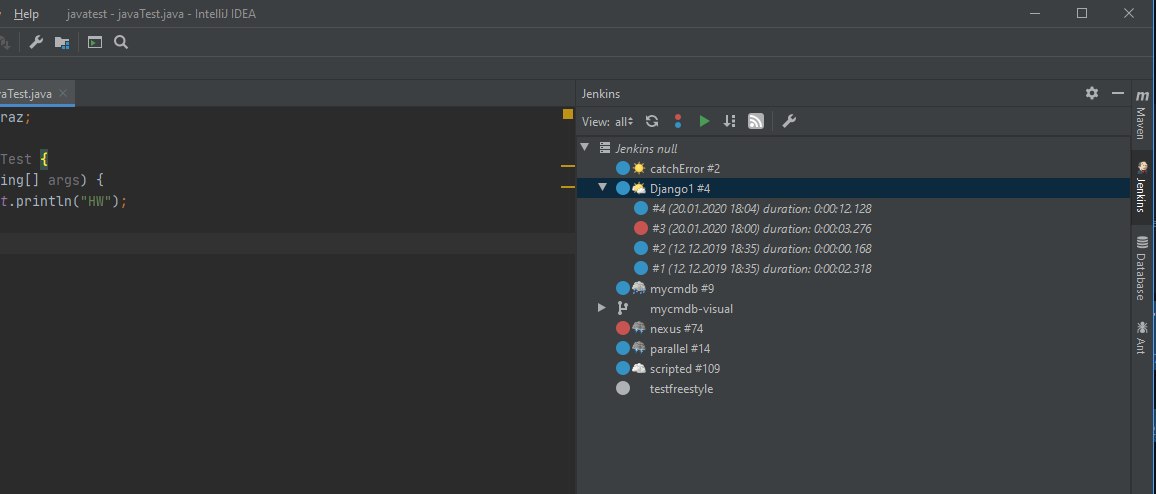Select build #4 (20.01.2020 18:04)

click(762, 208)
